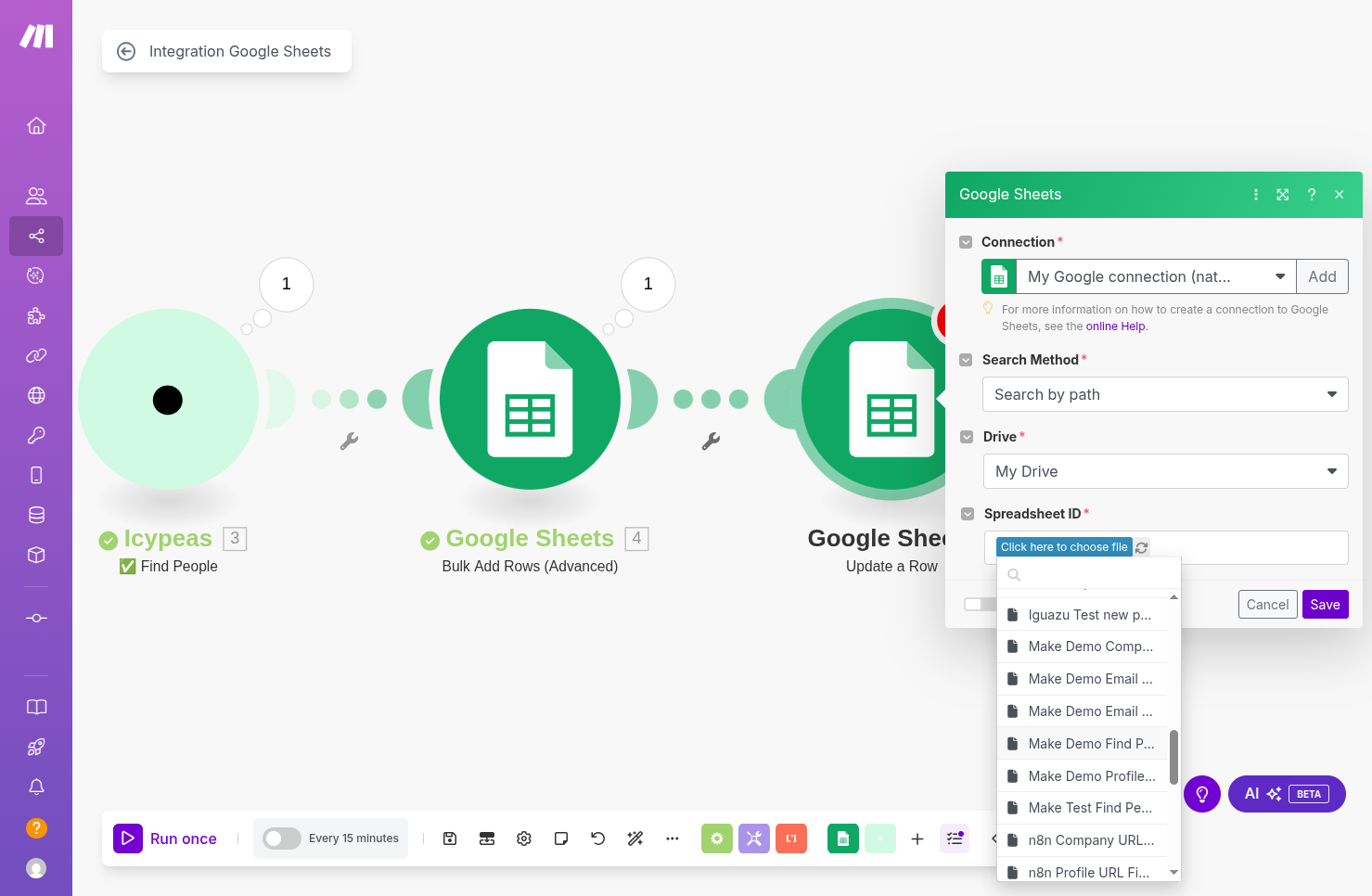Click the Auto-align magic wand icon

coord(635,838)
